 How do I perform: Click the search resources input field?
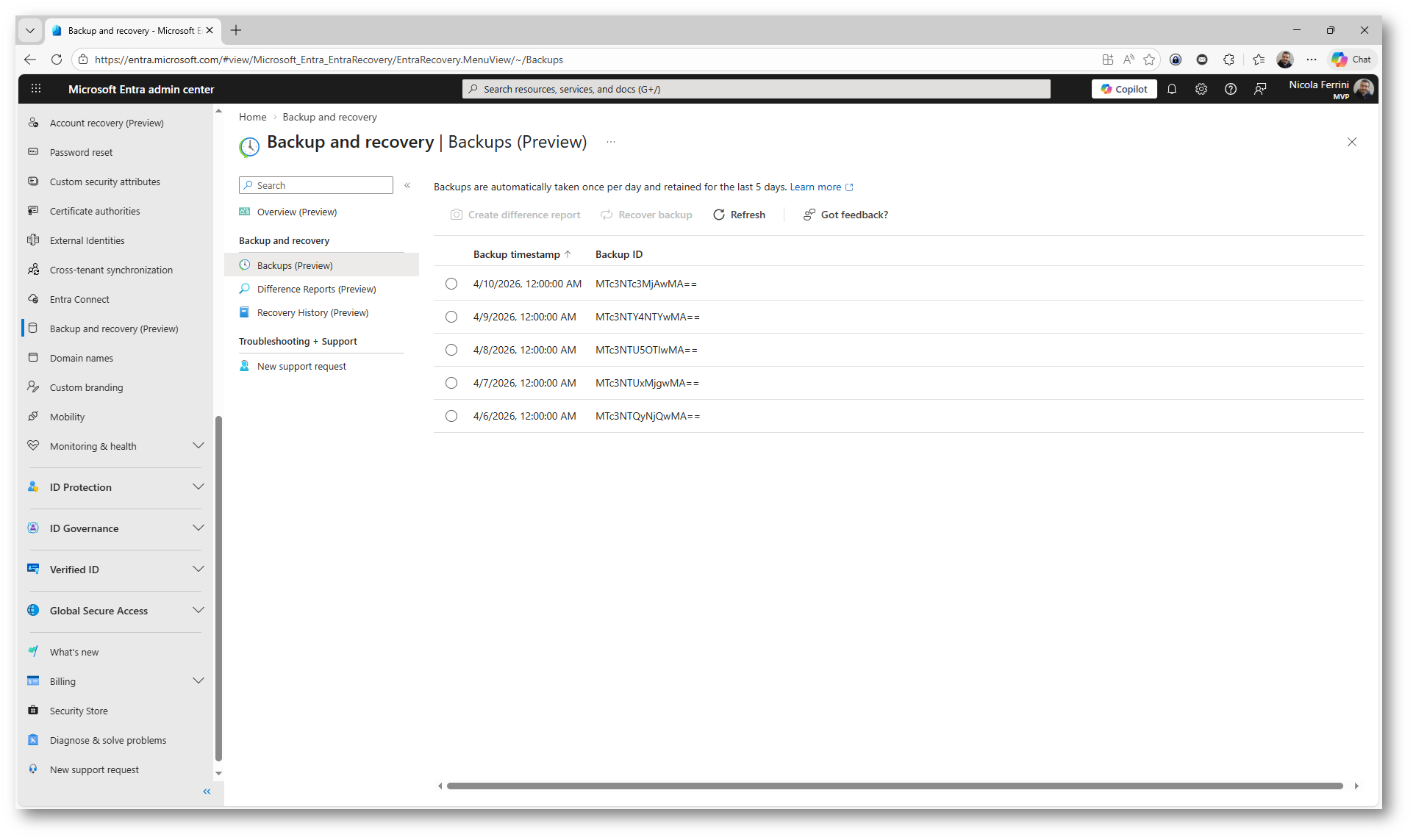(x=757, y=89)
